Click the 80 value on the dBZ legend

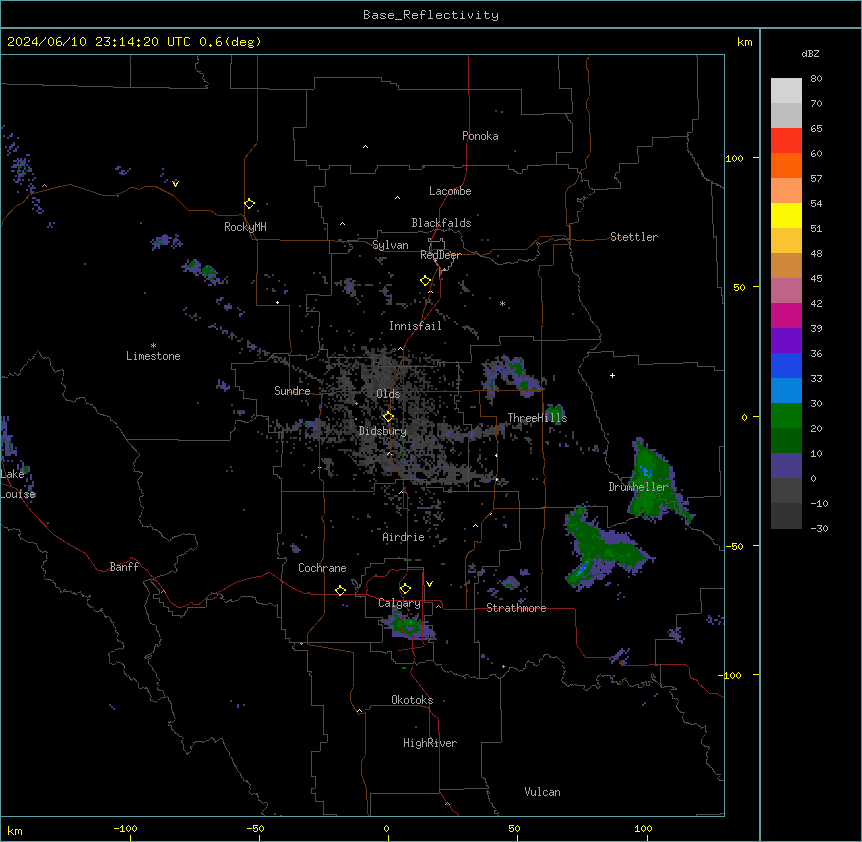click(x=816, y=79)
